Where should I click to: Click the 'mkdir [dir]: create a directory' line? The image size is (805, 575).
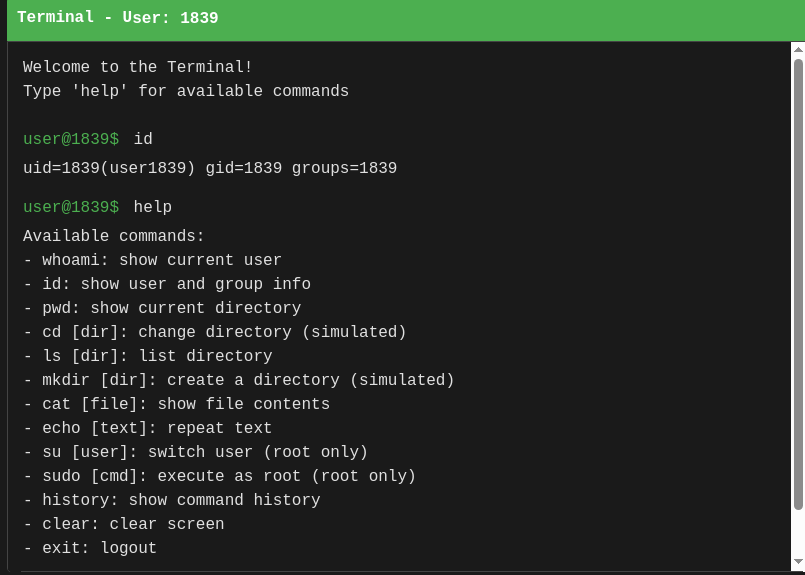[239, 380]
